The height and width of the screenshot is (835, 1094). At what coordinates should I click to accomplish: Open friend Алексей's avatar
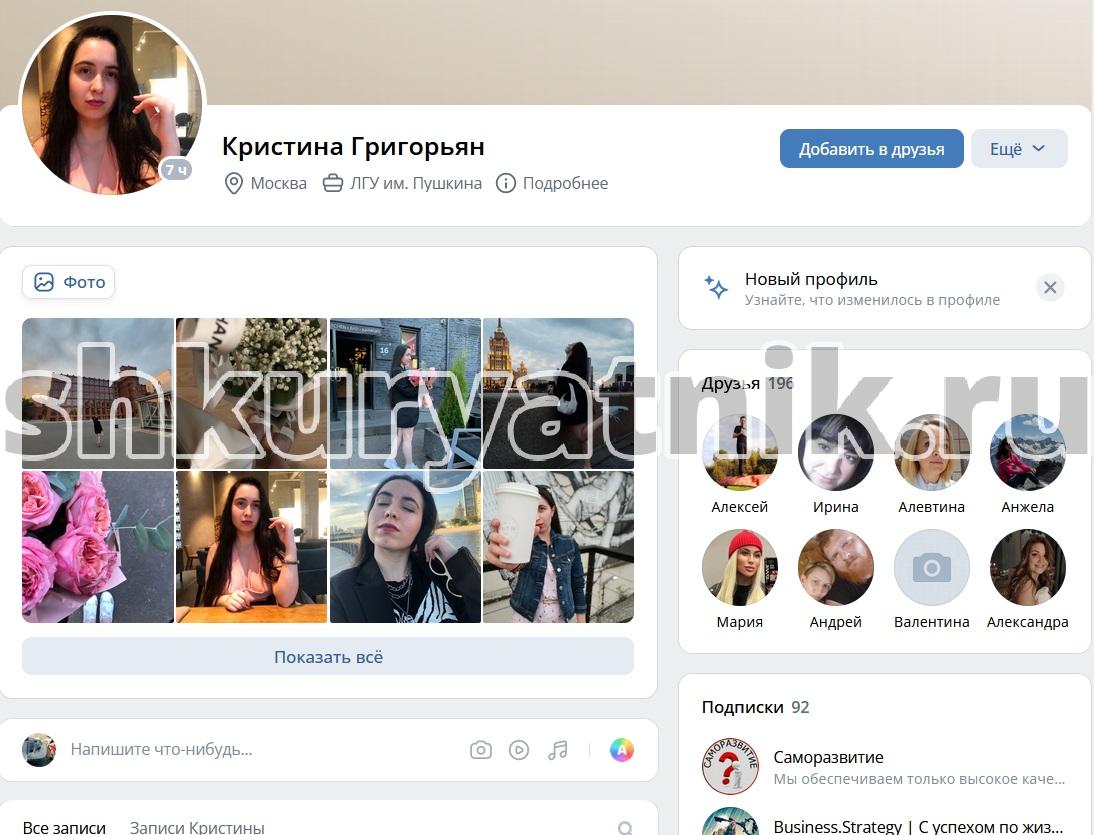pos(740,452)
